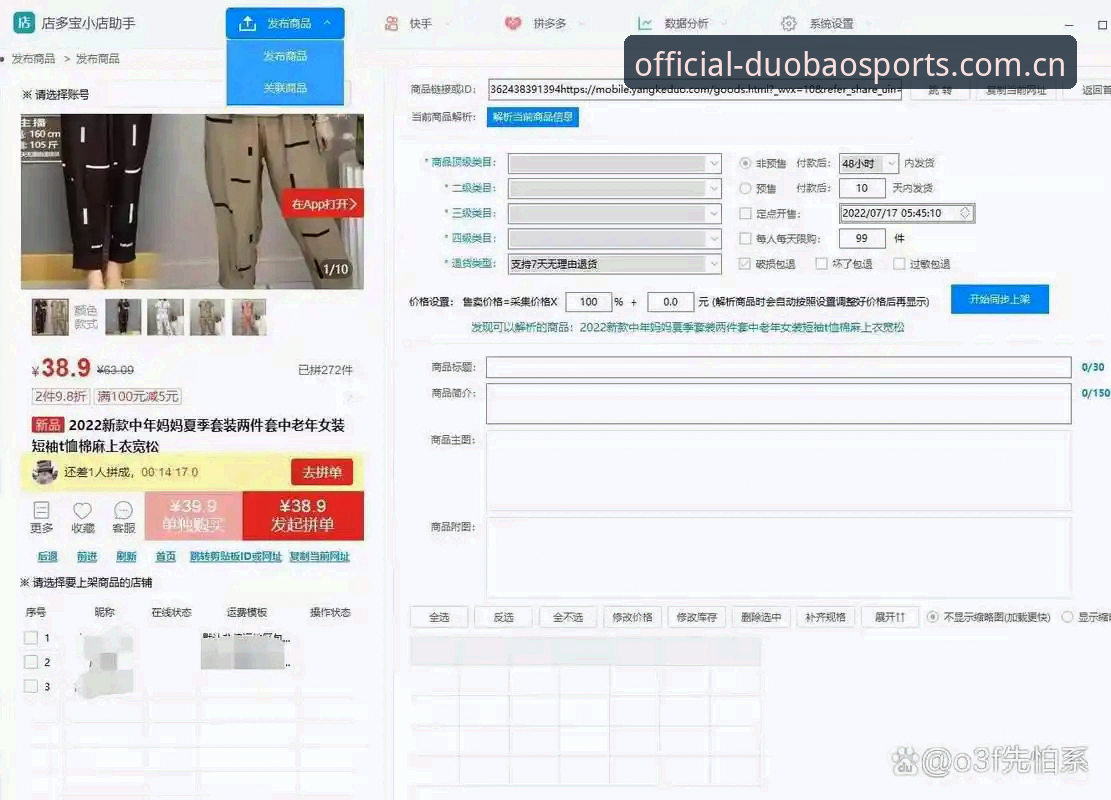Open the 退货类型 dropdown
This screenshot has width=1111, height=800.
point(614,264)
